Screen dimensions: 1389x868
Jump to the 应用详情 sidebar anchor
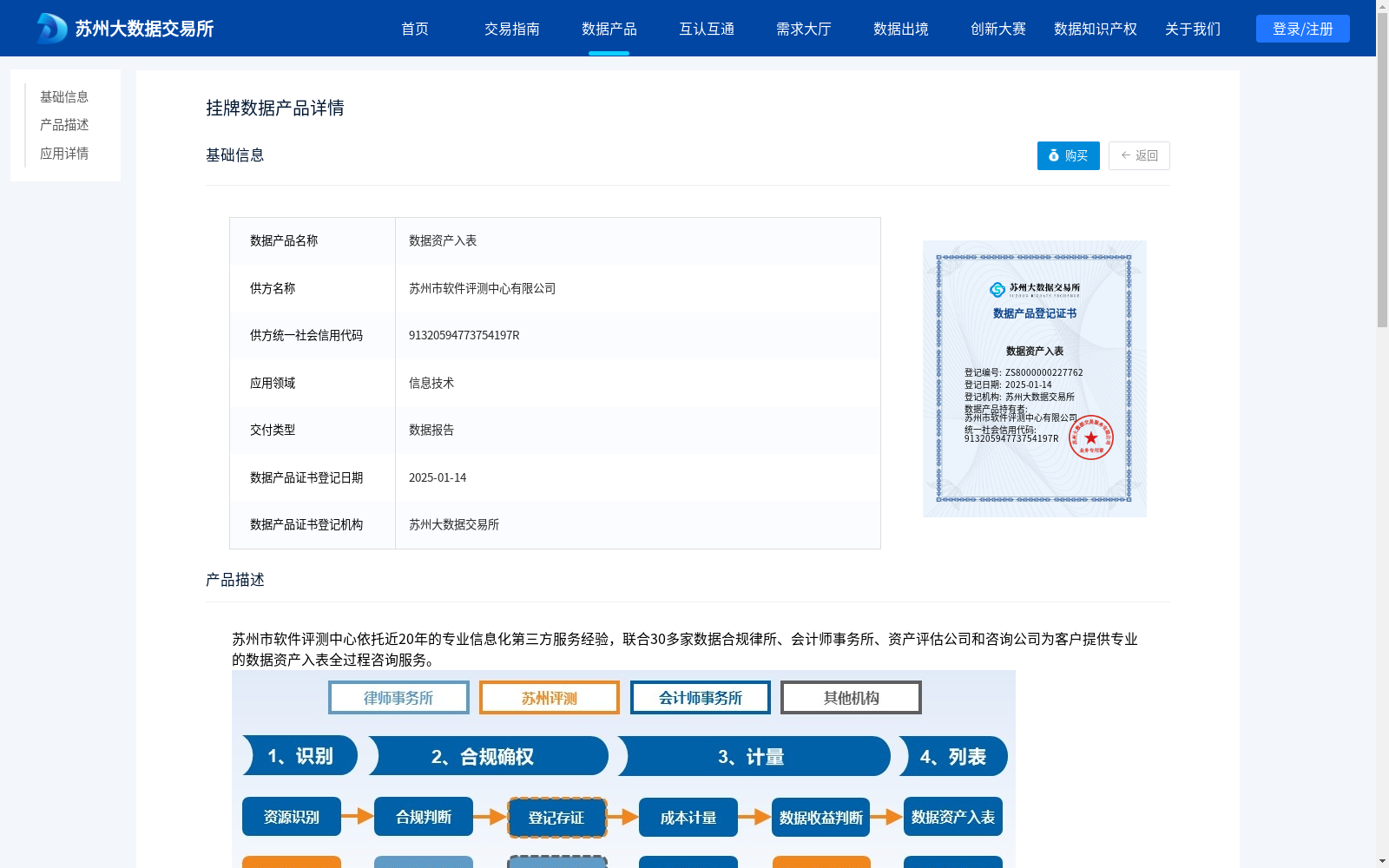click(x=64, y=154)
